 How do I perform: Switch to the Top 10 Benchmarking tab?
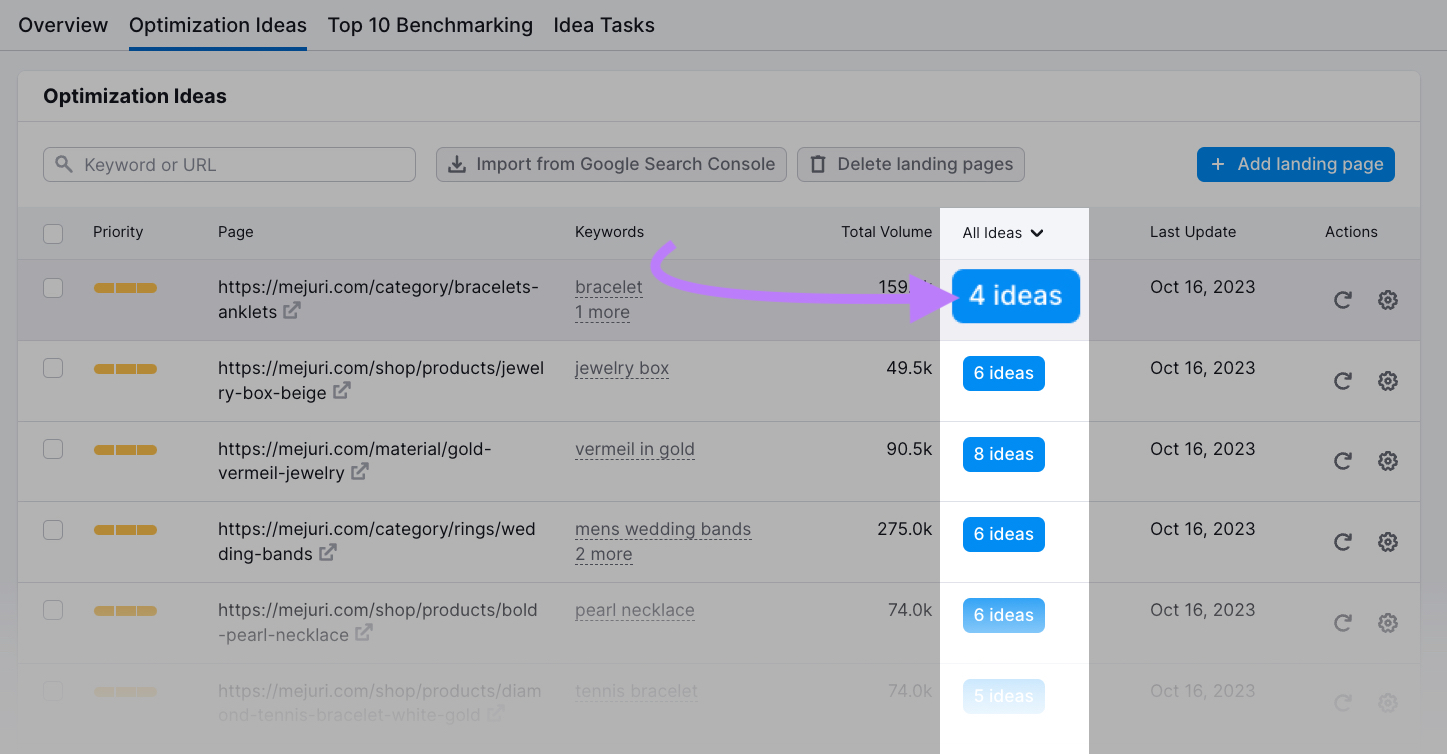tap(430, 25)
